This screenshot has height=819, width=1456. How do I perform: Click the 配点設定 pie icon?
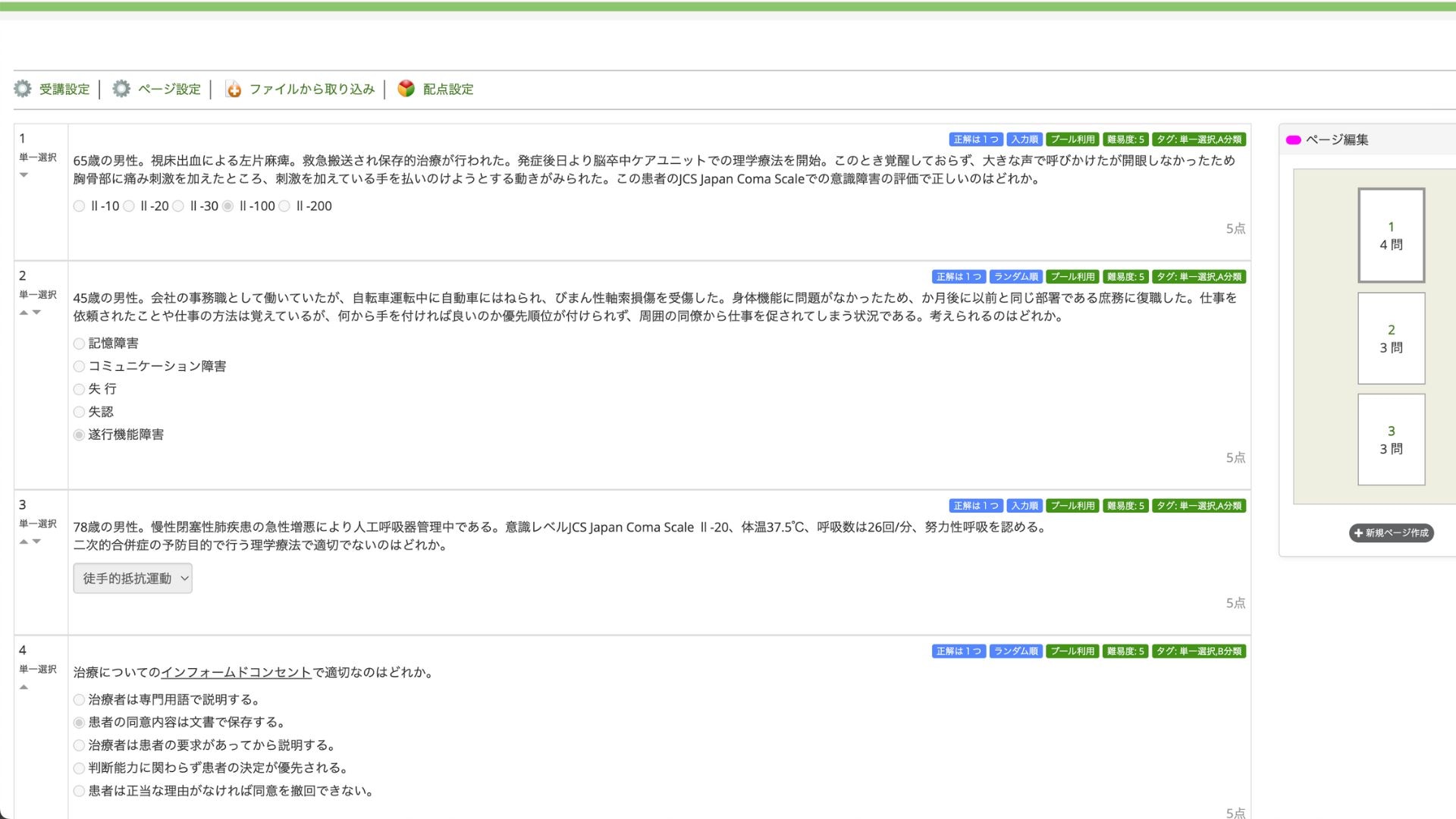click(x=406, y=89)
